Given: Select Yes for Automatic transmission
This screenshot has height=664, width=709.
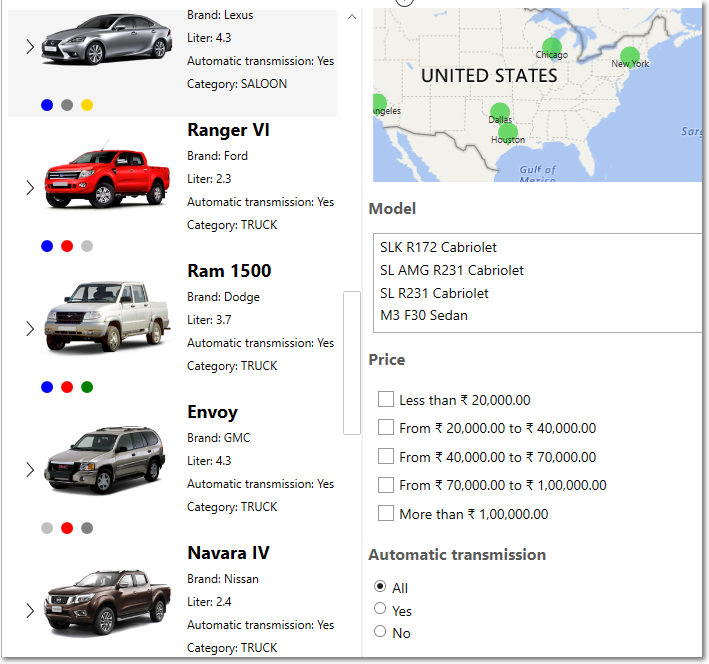Looking at the screenshot, I should (x=380, y=609).
